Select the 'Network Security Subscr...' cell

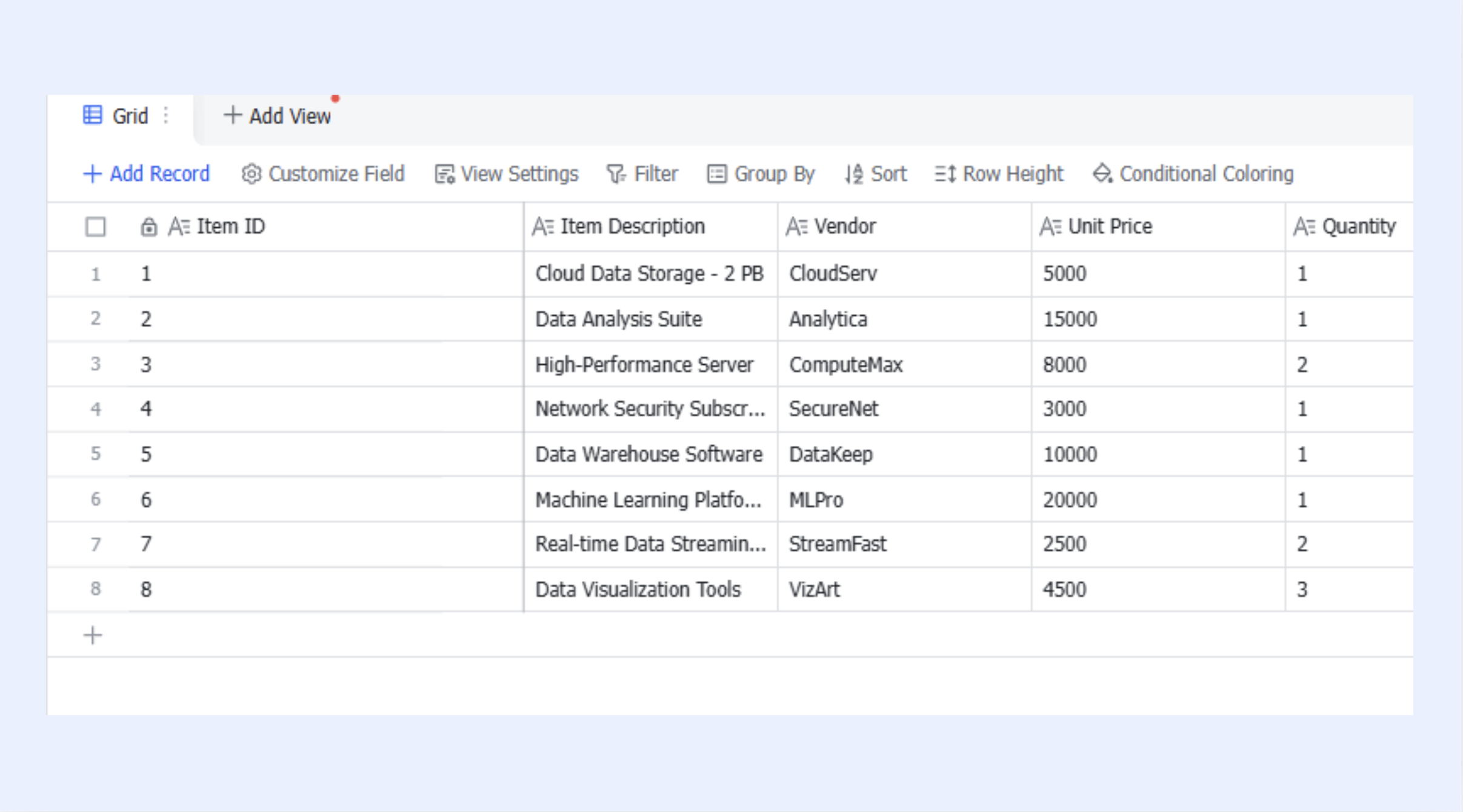[x=651, y=409]
